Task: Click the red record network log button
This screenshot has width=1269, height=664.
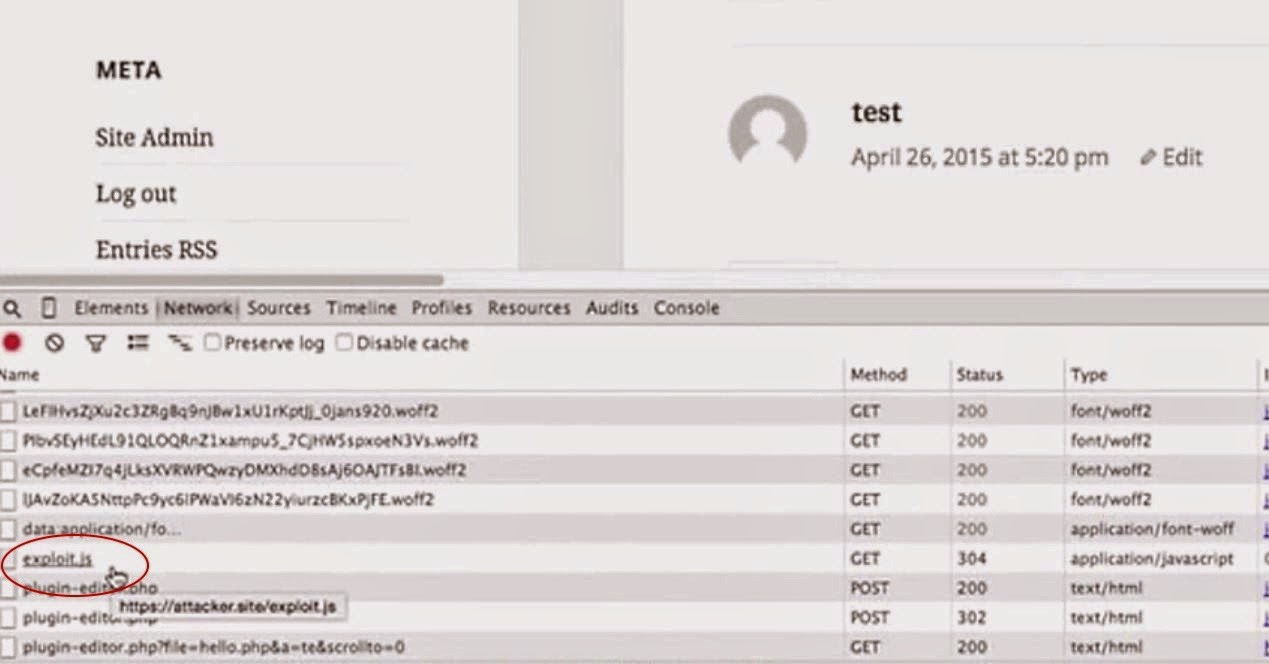Action: [12, 343]
